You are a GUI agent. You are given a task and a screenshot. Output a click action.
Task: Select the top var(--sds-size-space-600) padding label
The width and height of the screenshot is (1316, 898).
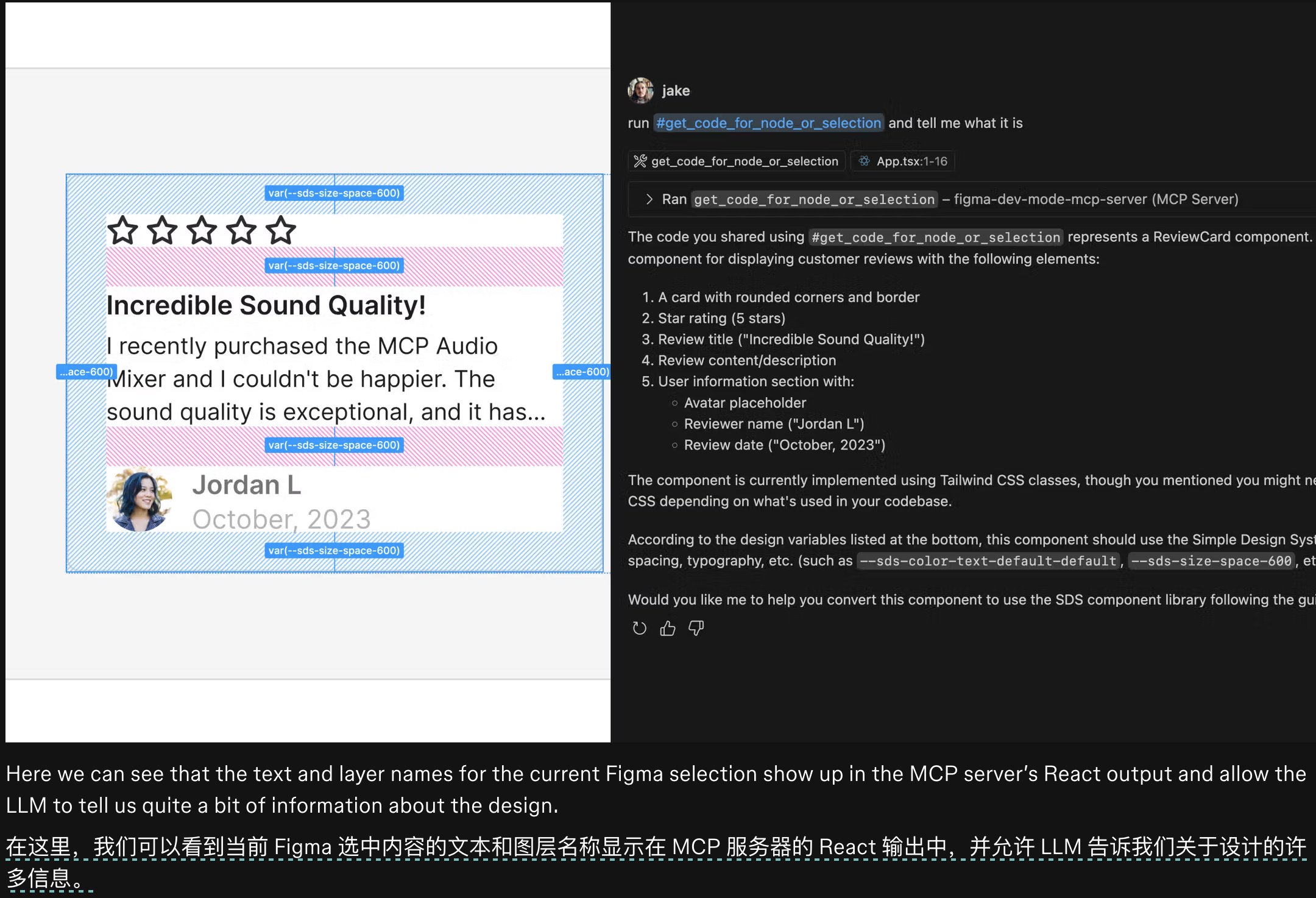tap(334, 193)
